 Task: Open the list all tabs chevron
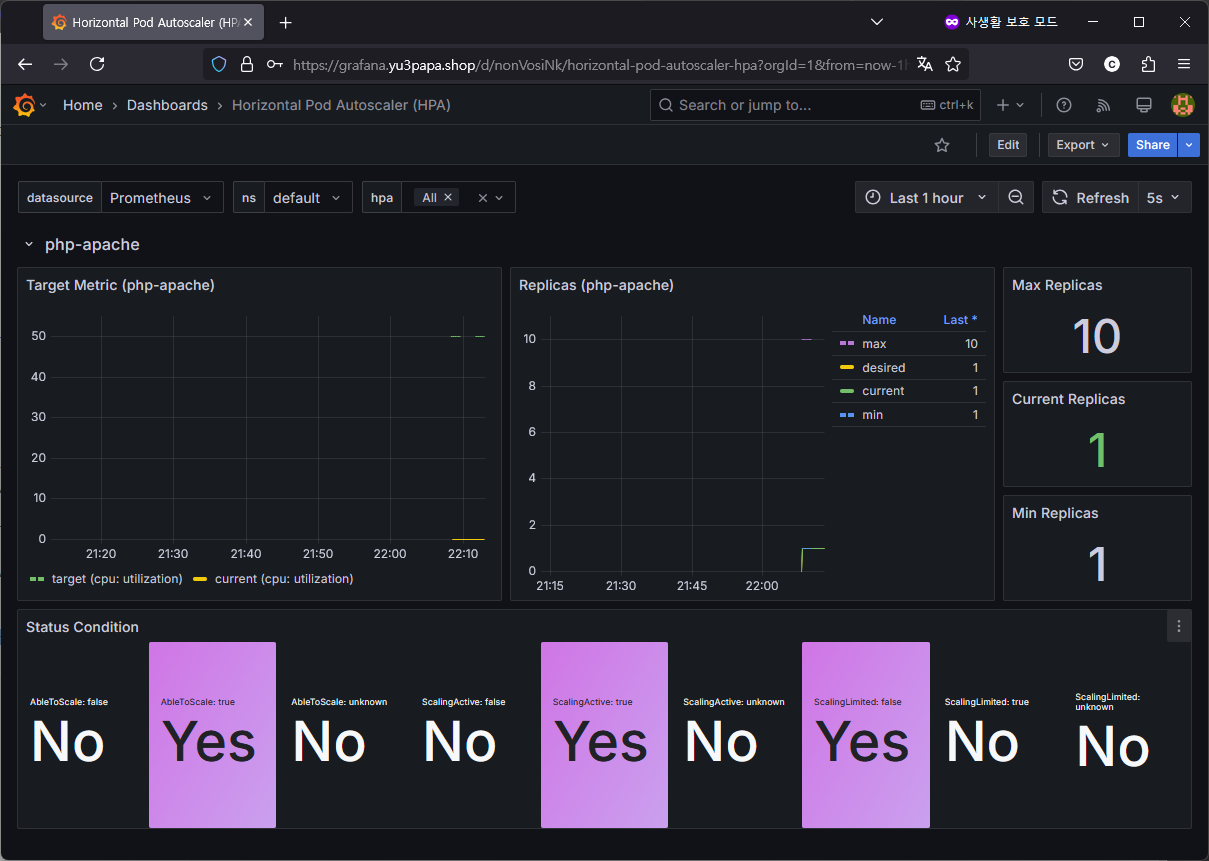877,22
